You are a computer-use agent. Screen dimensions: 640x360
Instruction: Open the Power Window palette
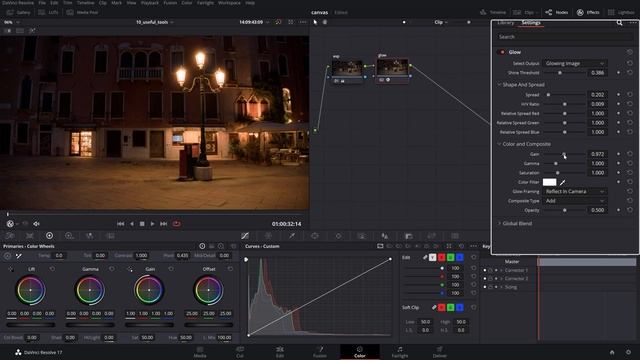315,236
